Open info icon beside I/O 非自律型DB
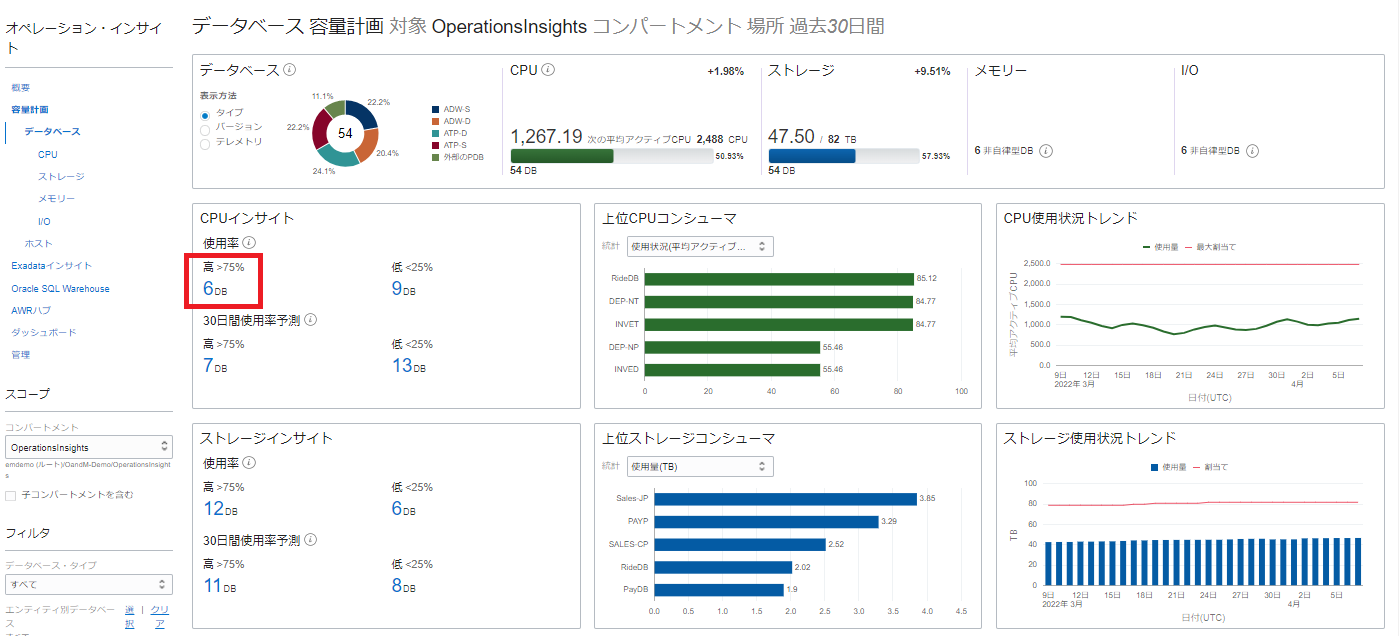The width and height of the screenshot is (1399, 636). (1252, 151)
